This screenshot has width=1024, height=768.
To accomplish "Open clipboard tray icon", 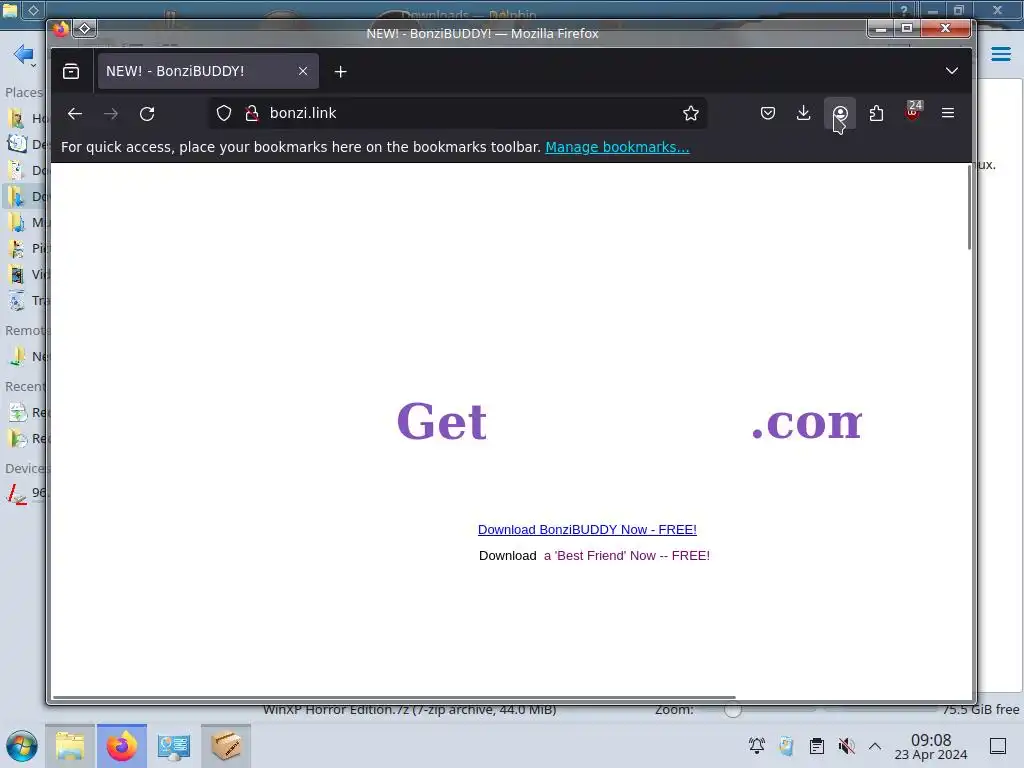I will (816, 746).
